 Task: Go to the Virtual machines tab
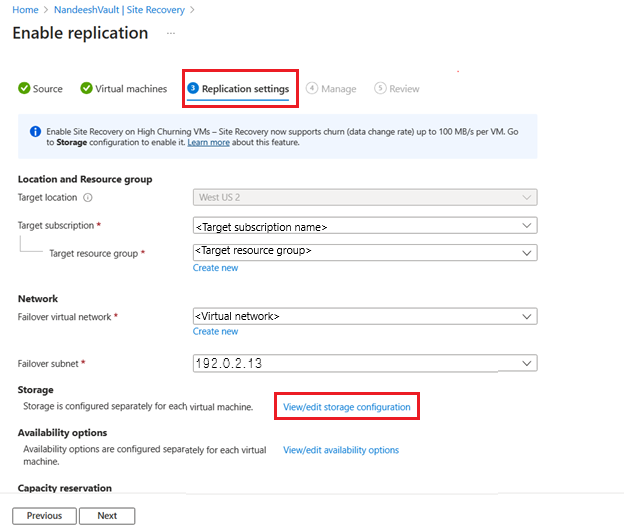pos(131,89)
